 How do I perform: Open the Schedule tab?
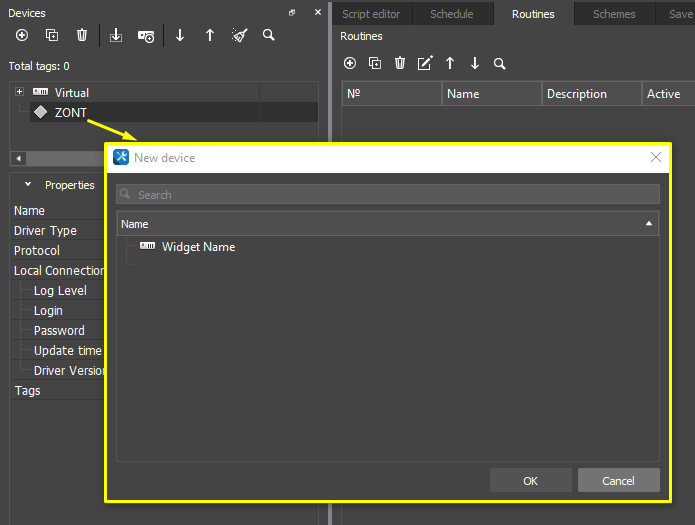(x=451, y=14)
